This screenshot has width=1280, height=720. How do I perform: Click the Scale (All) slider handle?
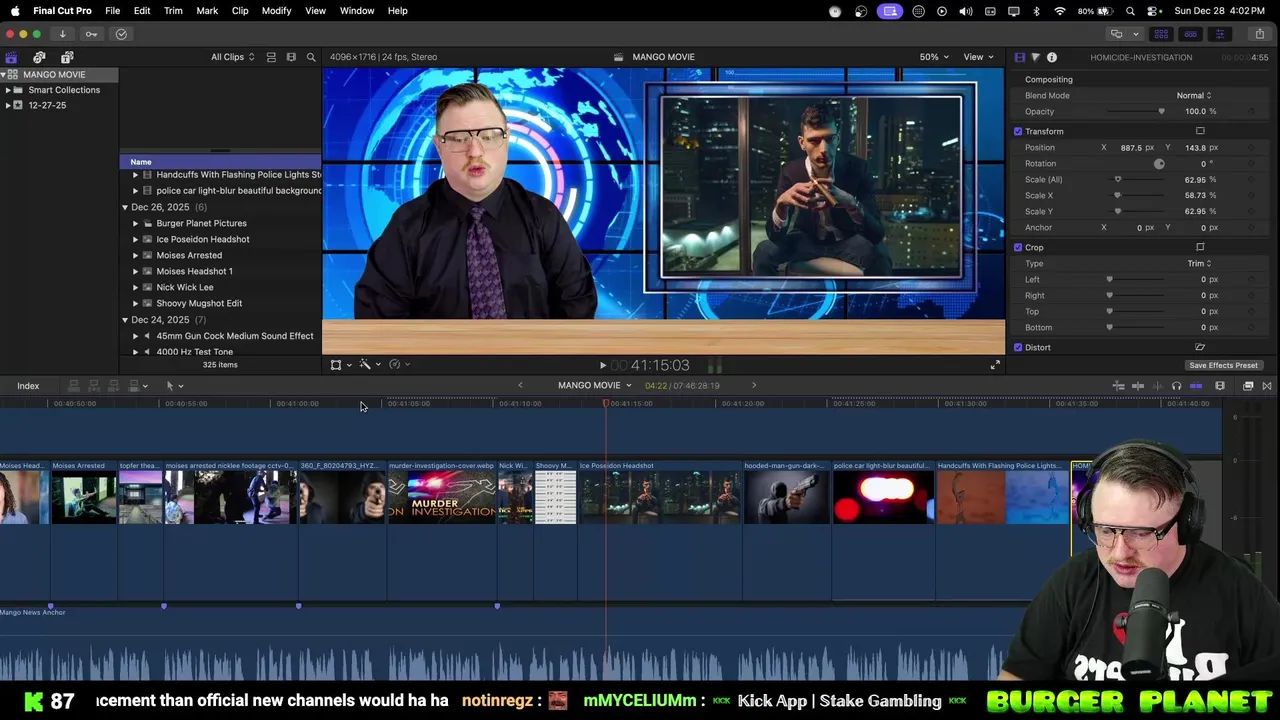click(1118, 179)
